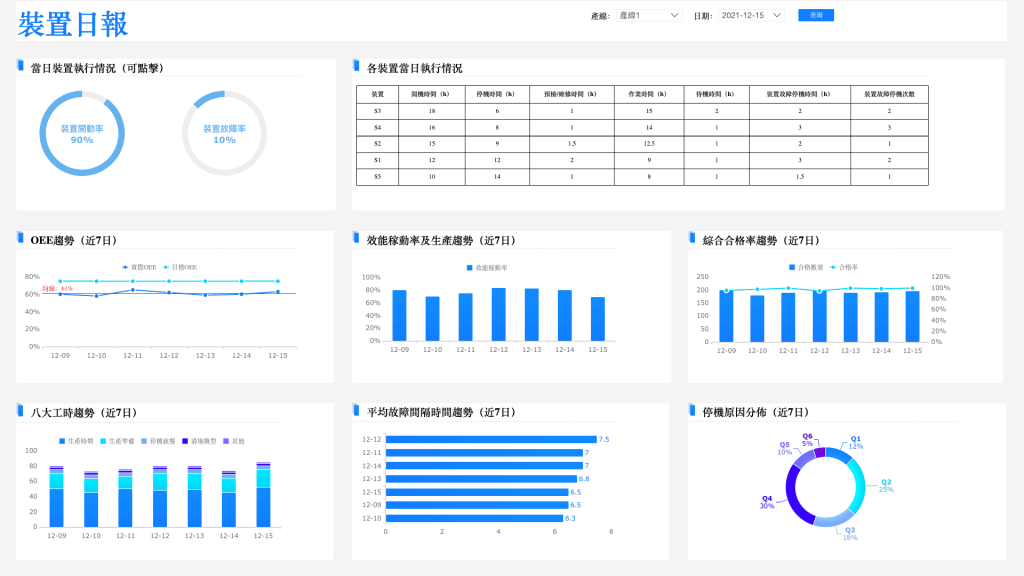
Task: Click the S3 device cell in the table
Action: click(377, 111)
